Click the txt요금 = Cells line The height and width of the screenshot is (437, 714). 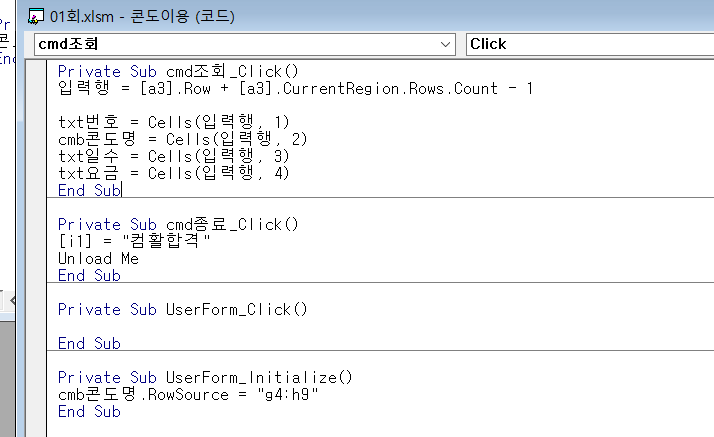(x=172, y=173)
